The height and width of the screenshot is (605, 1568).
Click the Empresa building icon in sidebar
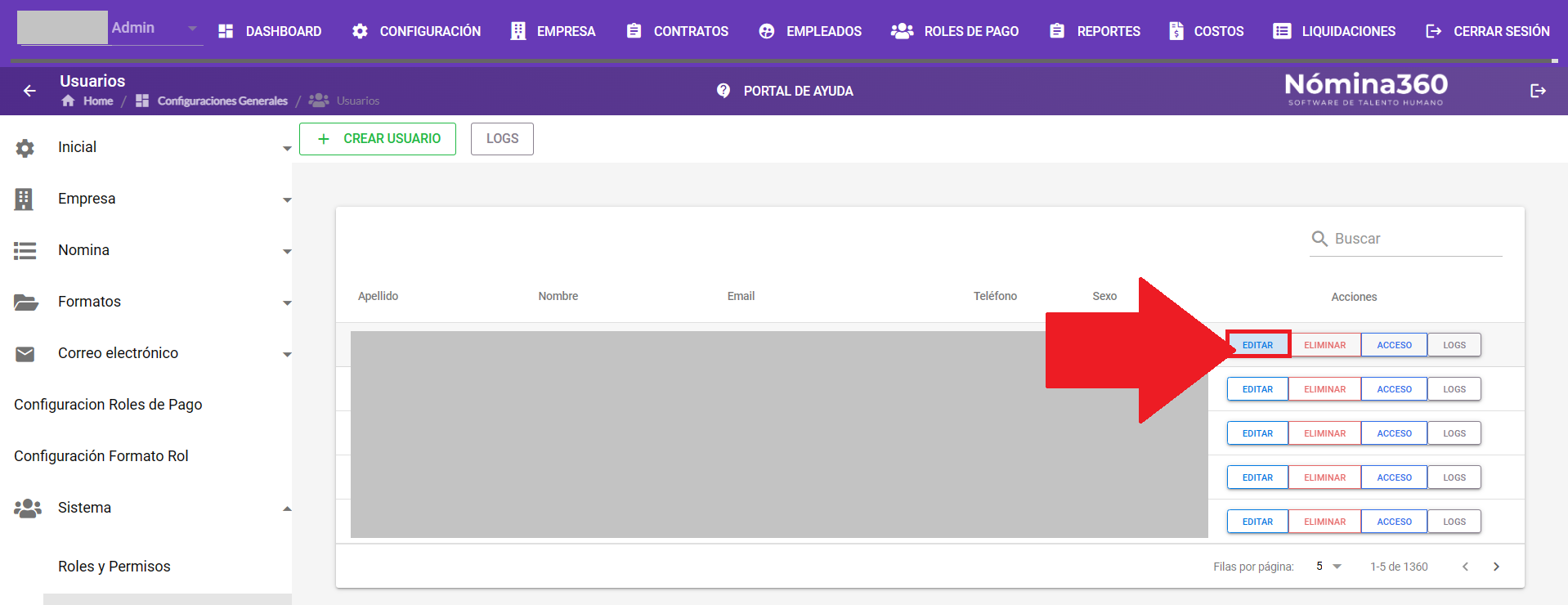click(24, 199)
